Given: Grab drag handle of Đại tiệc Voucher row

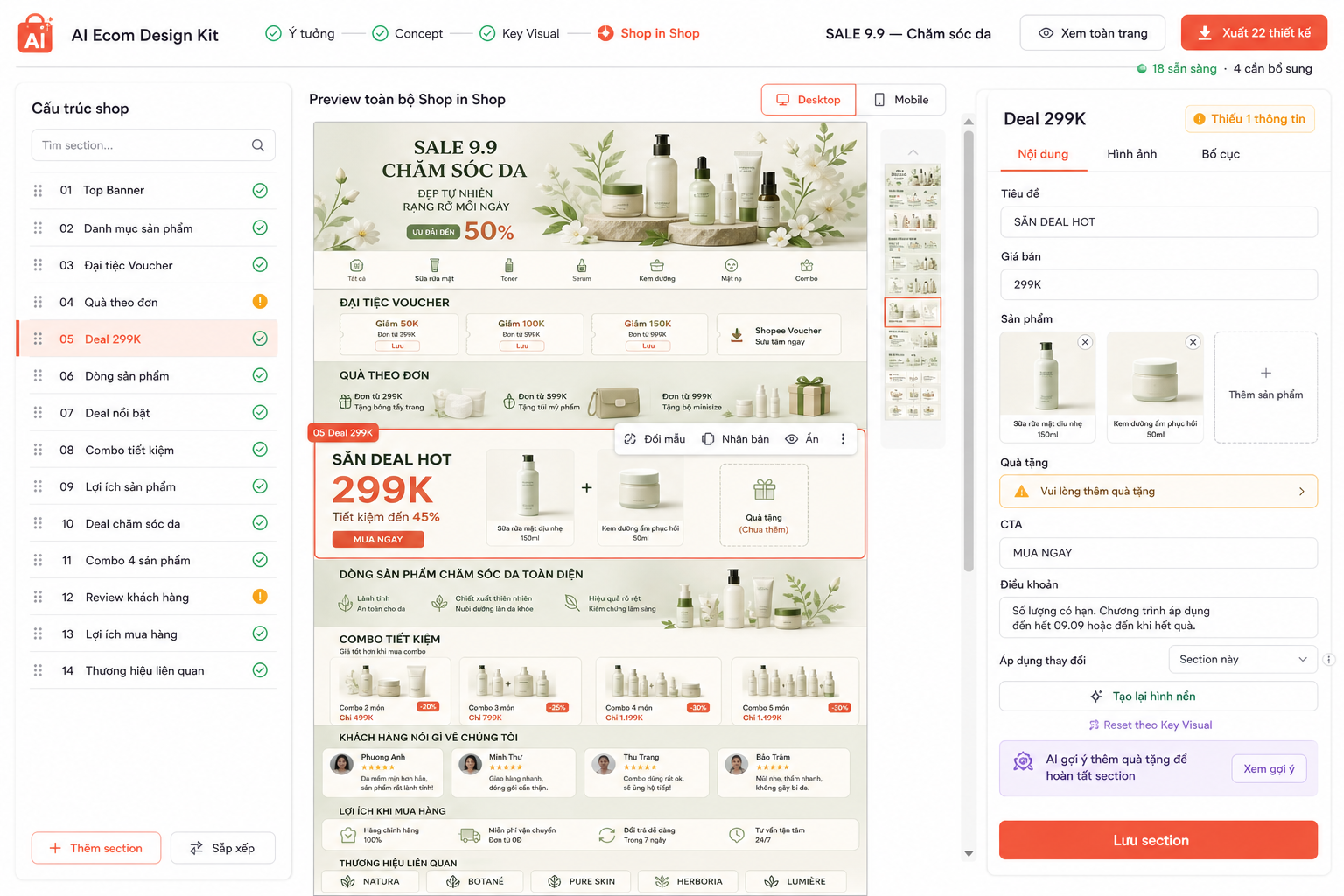Looking at the screenshot, I should click(38, 265).
